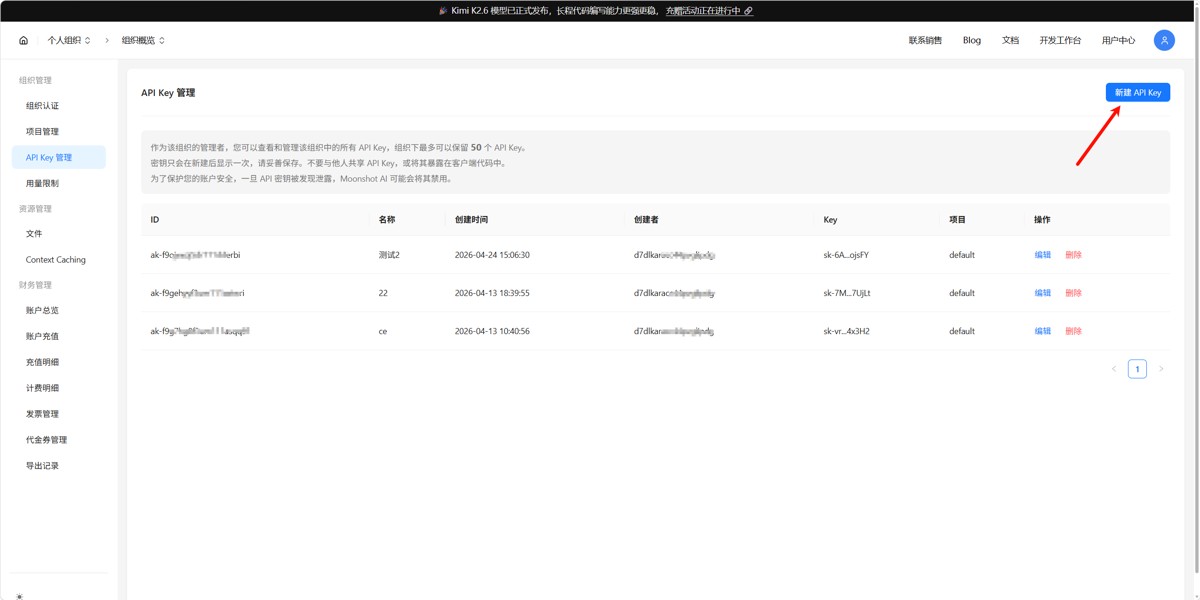Click 编辑 for the key named ce
1200x600 pixels.
click(x=1043, y=331)
